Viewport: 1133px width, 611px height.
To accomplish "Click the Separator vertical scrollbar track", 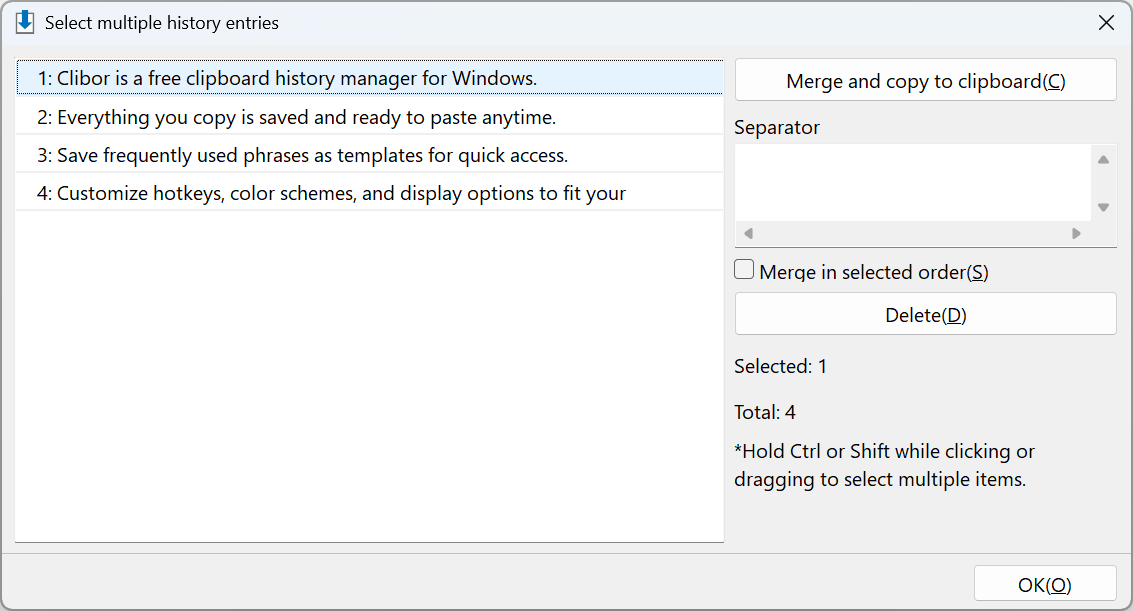I will 1103,183.
